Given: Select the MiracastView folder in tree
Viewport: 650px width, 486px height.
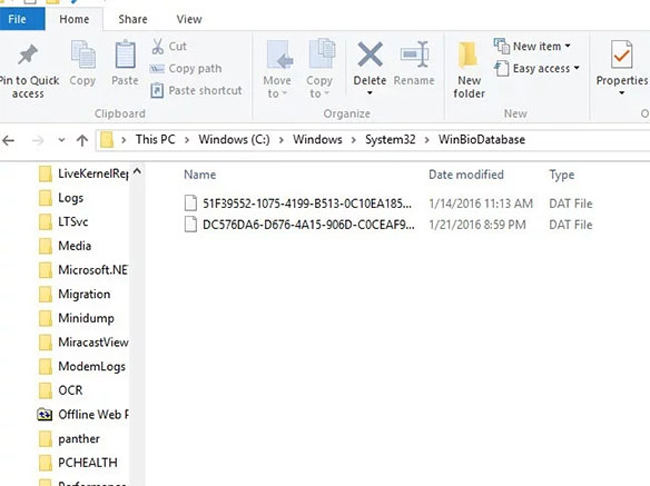Looking at the screenshot, I should [83, 342].
